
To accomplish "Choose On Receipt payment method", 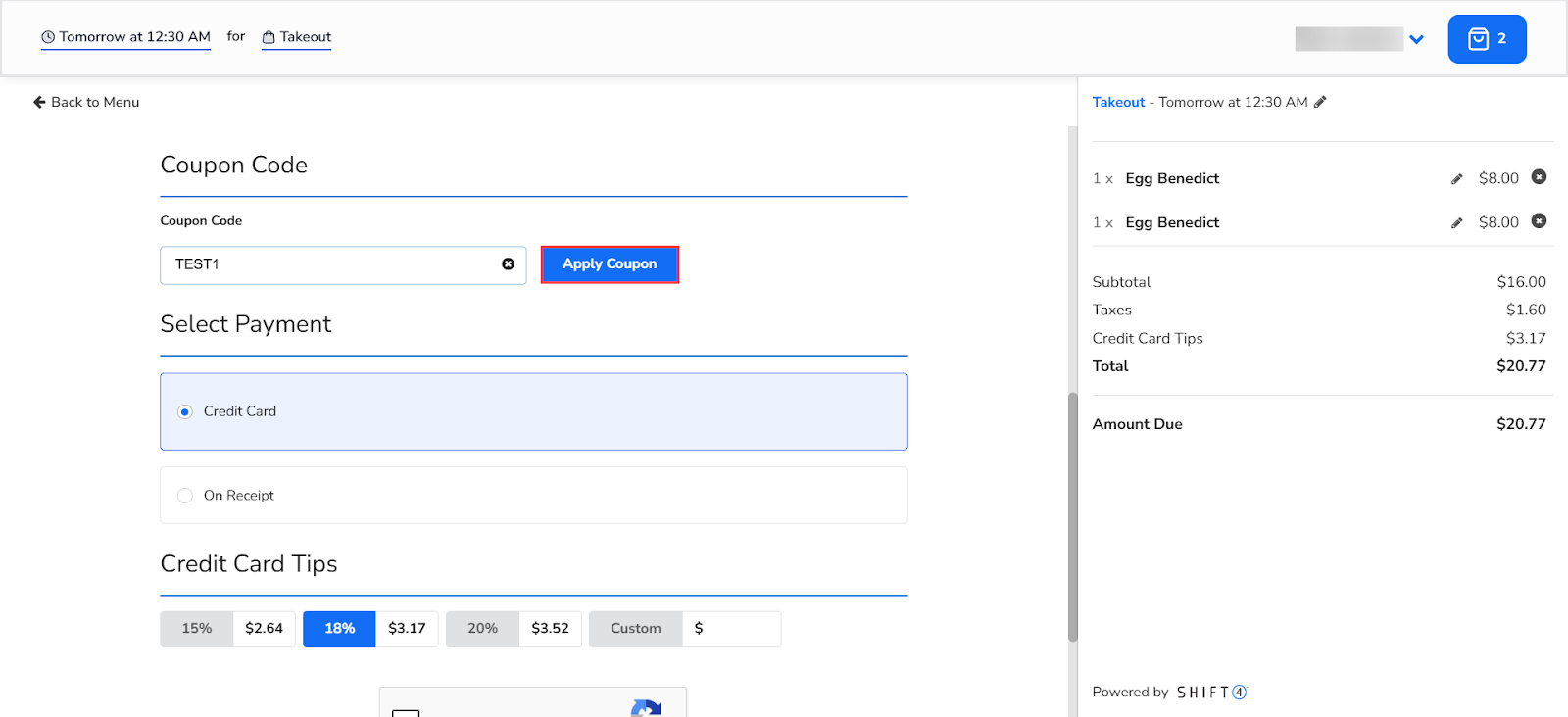I will pyautogui.click(x=185, y=496).
